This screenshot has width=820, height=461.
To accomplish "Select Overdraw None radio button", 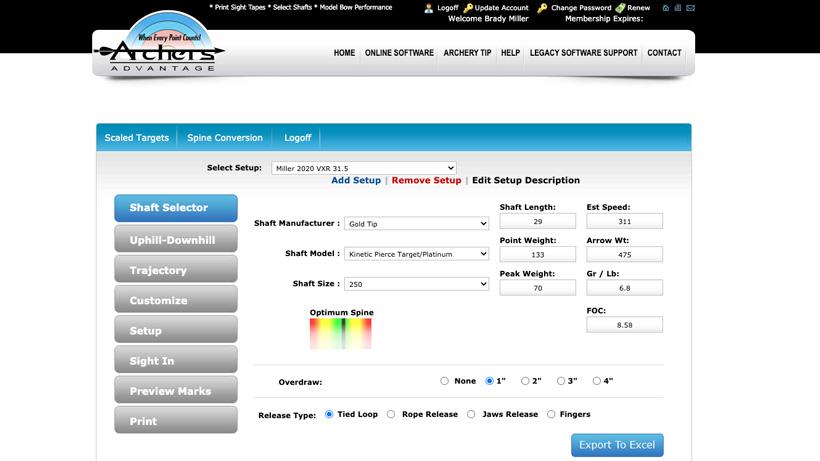I will tap(445, 381).
